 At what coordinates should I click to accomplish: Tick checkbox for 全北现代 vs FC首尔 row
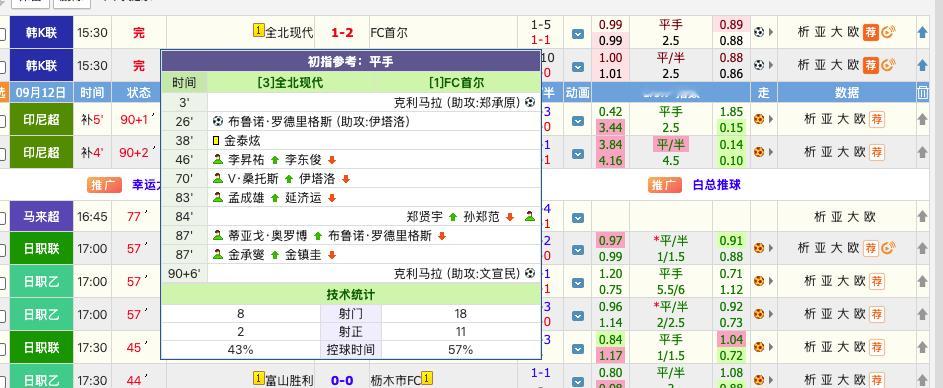click(2, 35)
